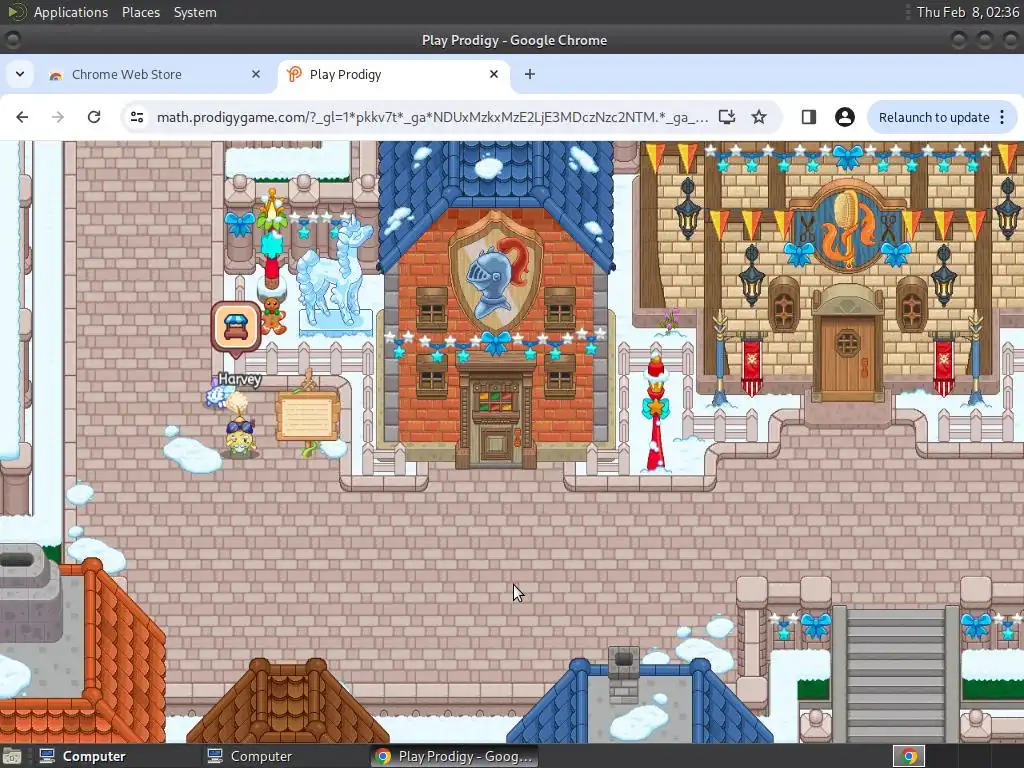
Task: Climb the stone staircase at bottom right
Action: tap(895, 674)
